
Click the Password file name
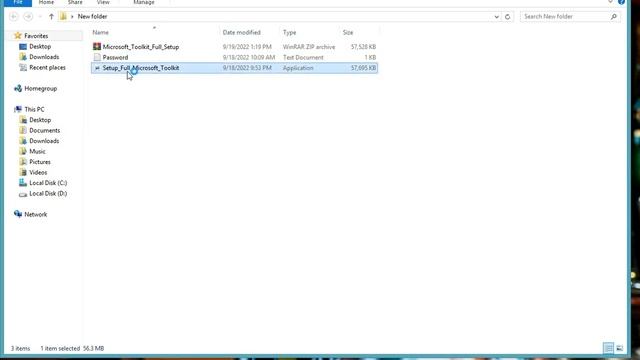(115, 58)
